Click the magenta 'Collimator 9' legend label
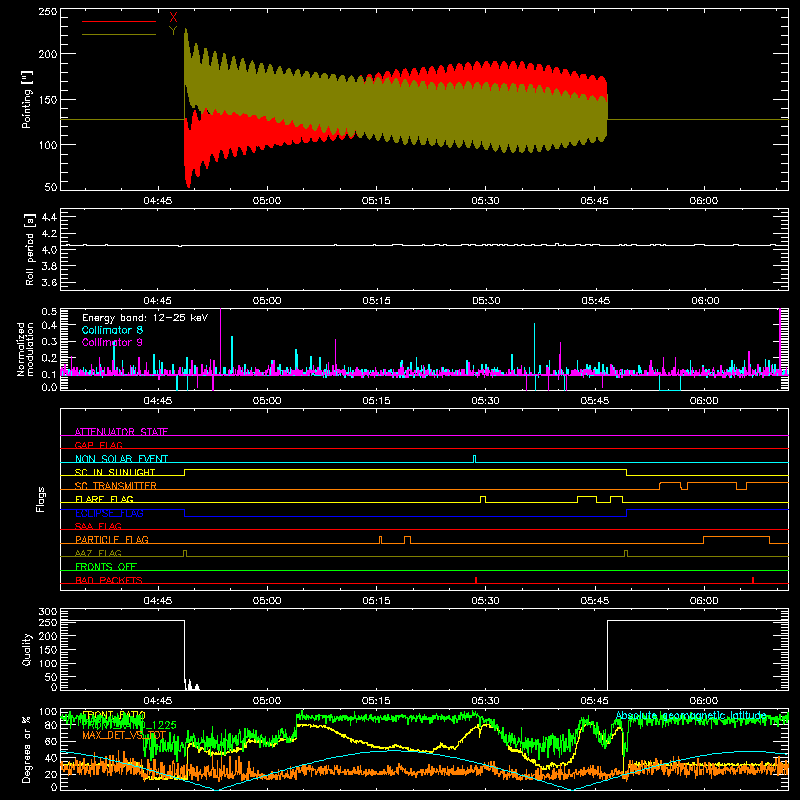 (x=112, y=342)
